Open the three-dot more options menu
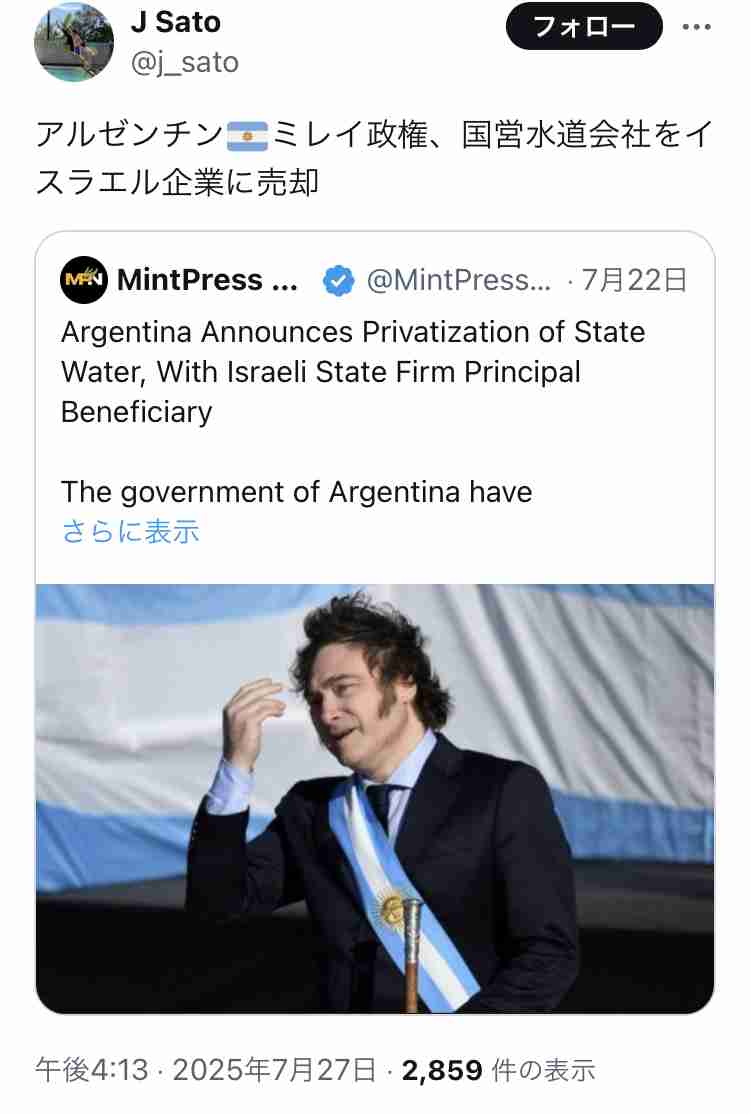 [696, 27]
